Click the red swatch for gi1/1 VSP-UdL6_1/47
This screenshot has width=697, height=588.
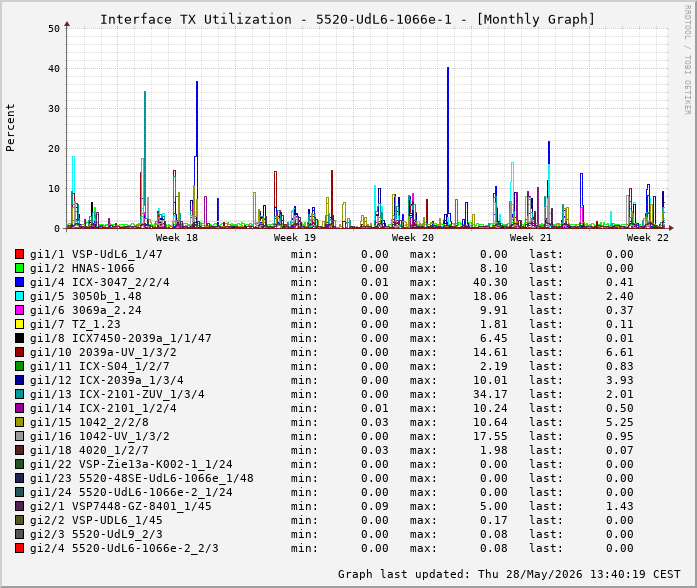click(20, 254)
